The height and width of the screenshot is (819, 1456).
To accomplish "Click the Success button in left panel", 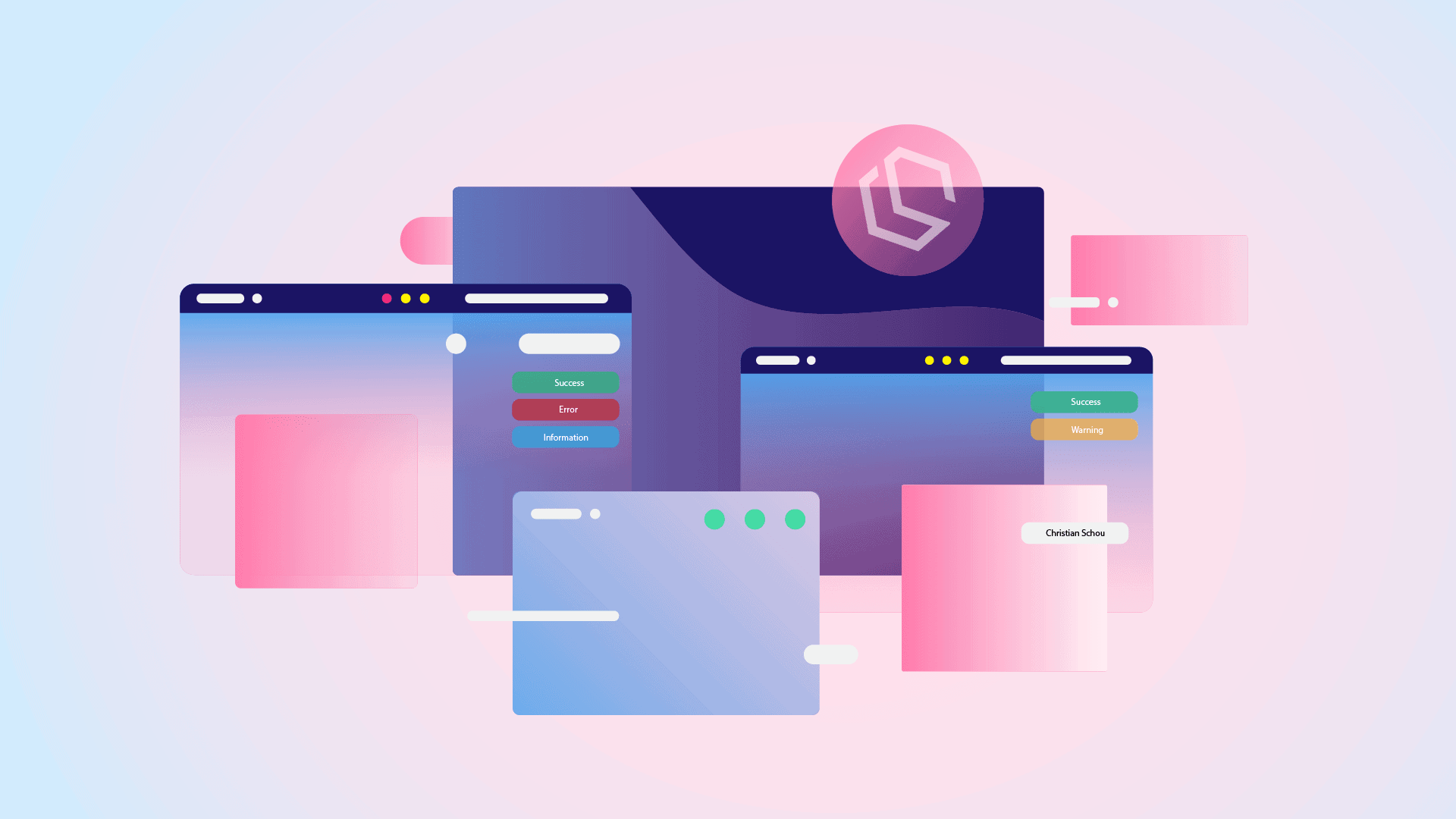I will coord(566,382).
